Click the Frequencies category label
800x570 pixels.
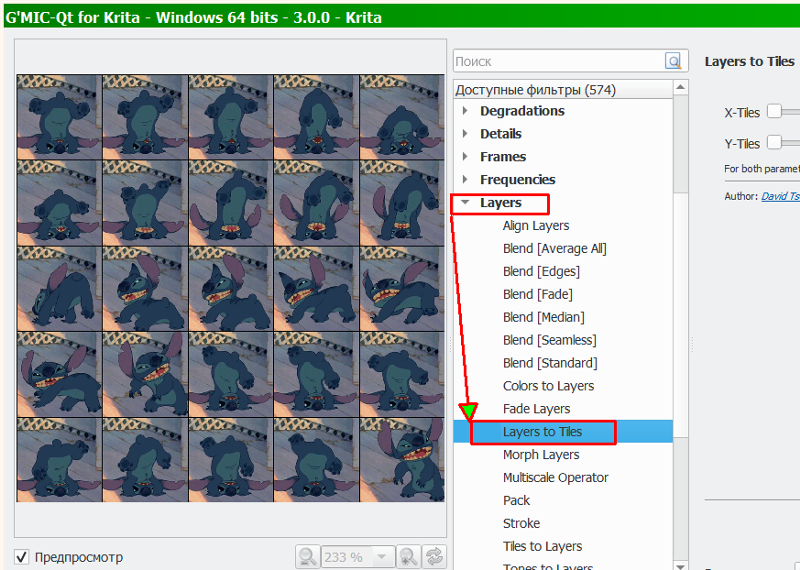[517, 180]
